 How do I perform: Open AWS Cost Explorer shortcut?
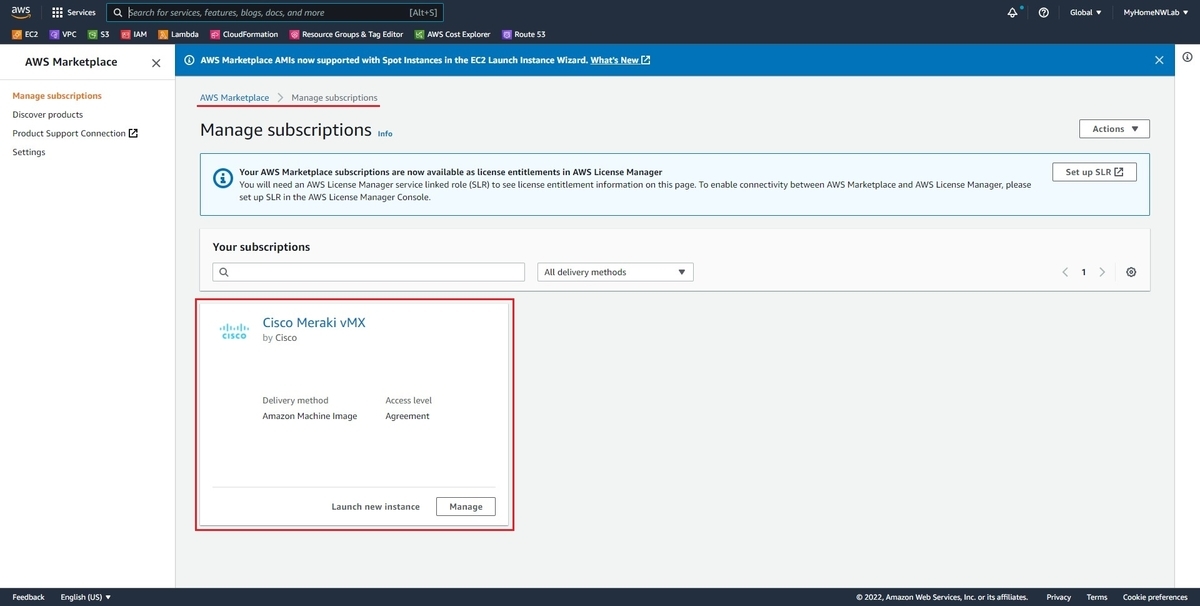coord(453,34)
